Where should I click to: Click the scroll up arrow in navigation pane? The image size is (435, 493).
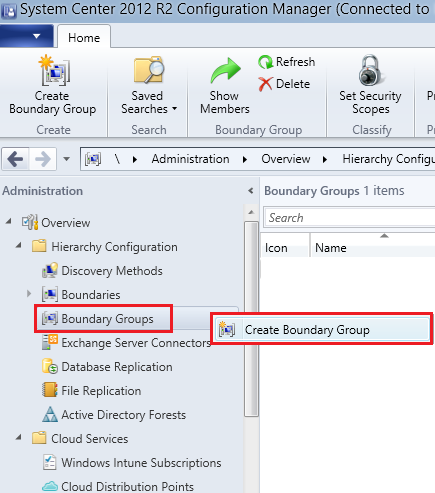[251, 212]
